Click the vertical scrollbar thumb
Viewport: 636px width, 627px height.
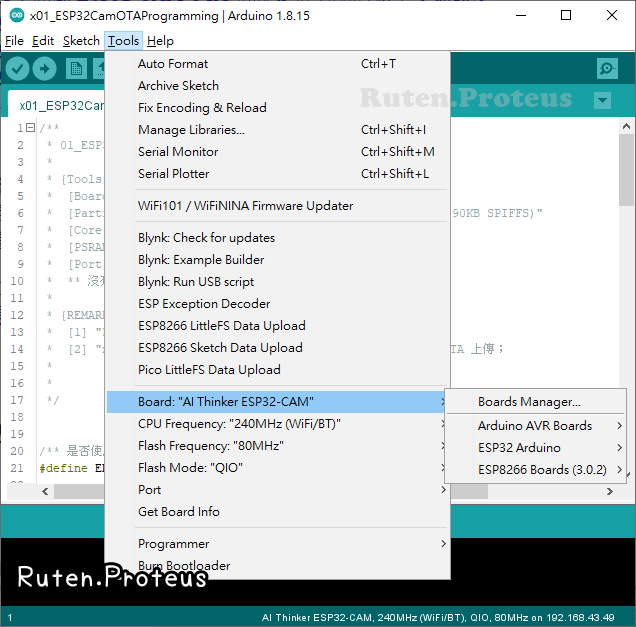[x=626, y=170]
